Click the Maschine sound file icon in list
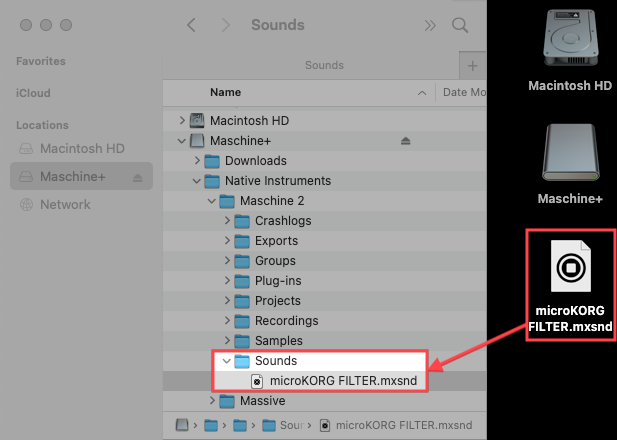This screenshot has width=617, height=440. pyautogui.click(x=257, y=381)
